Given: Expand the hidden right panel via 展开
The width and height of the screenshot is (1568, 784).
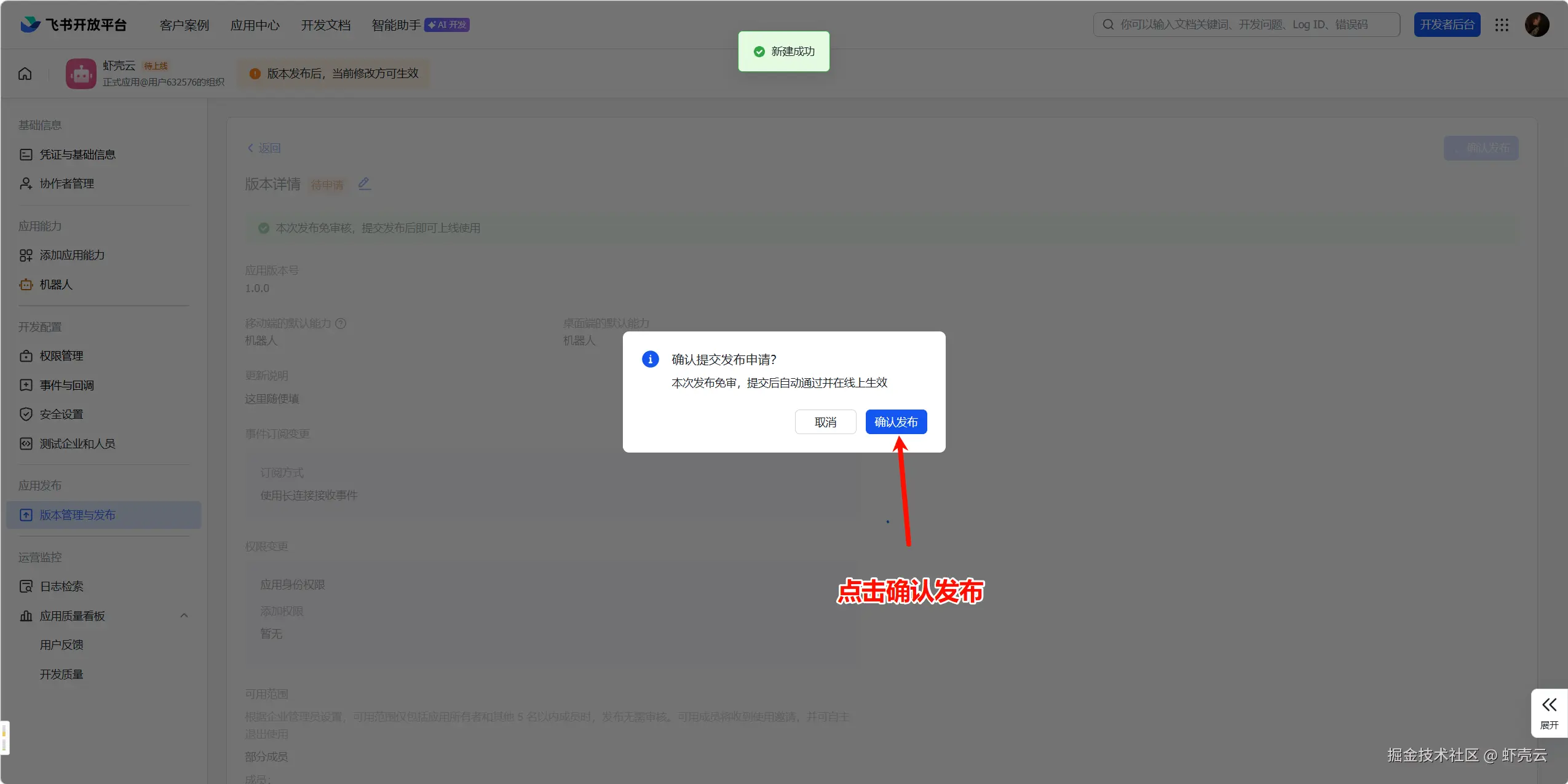Looking at the screenshot, I should coord(1549,713).
